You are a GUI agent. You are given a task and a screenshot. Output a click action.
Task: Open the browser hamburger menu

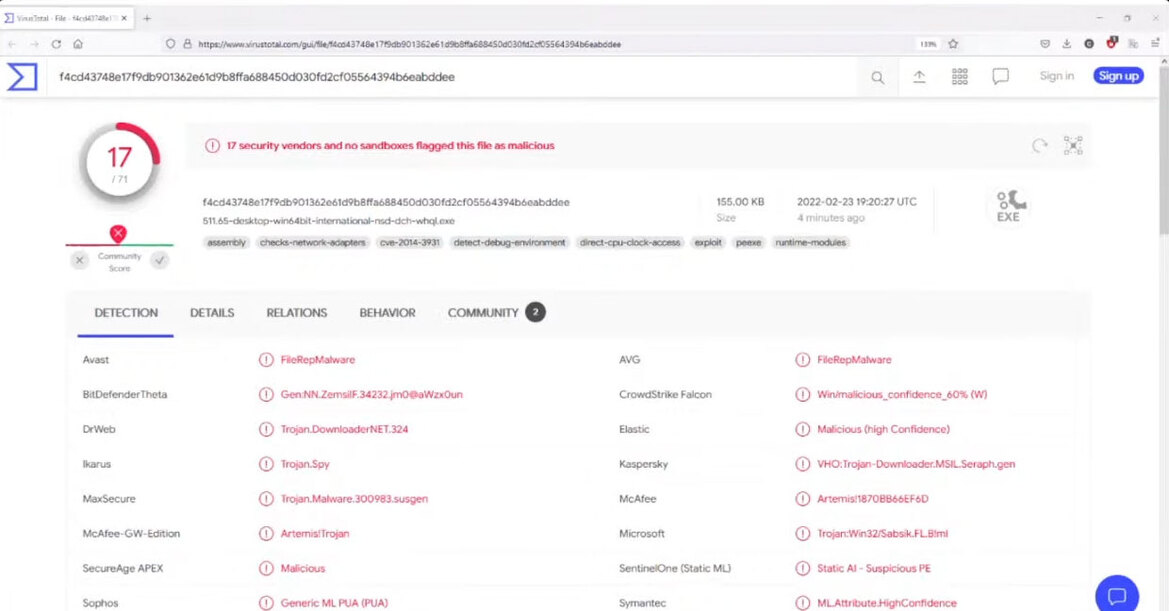coord(1155,44)
